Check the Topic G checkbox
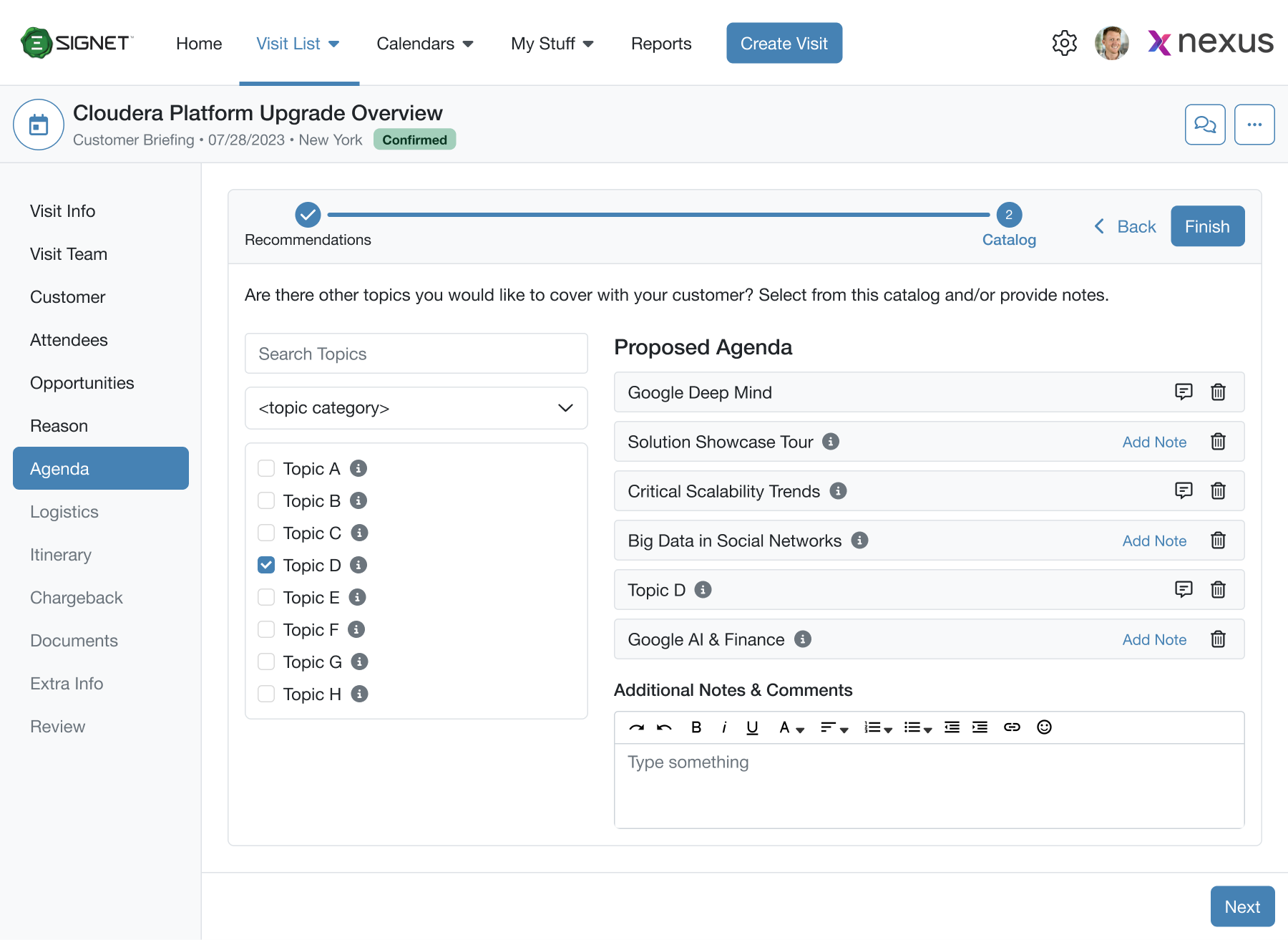 [266, 661]
